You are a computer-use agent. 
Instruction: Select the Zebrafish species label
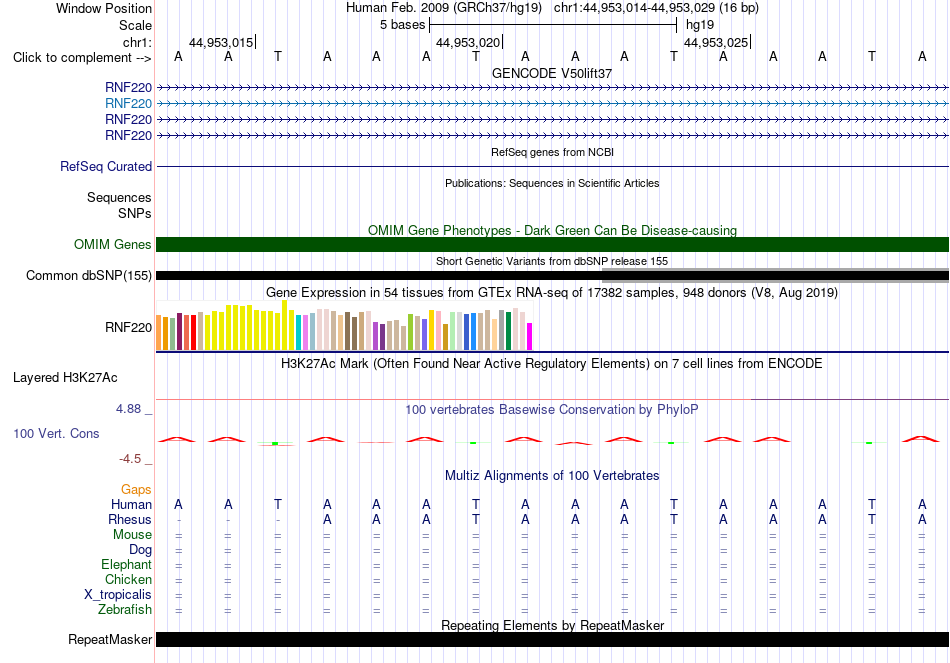(125, 609)
